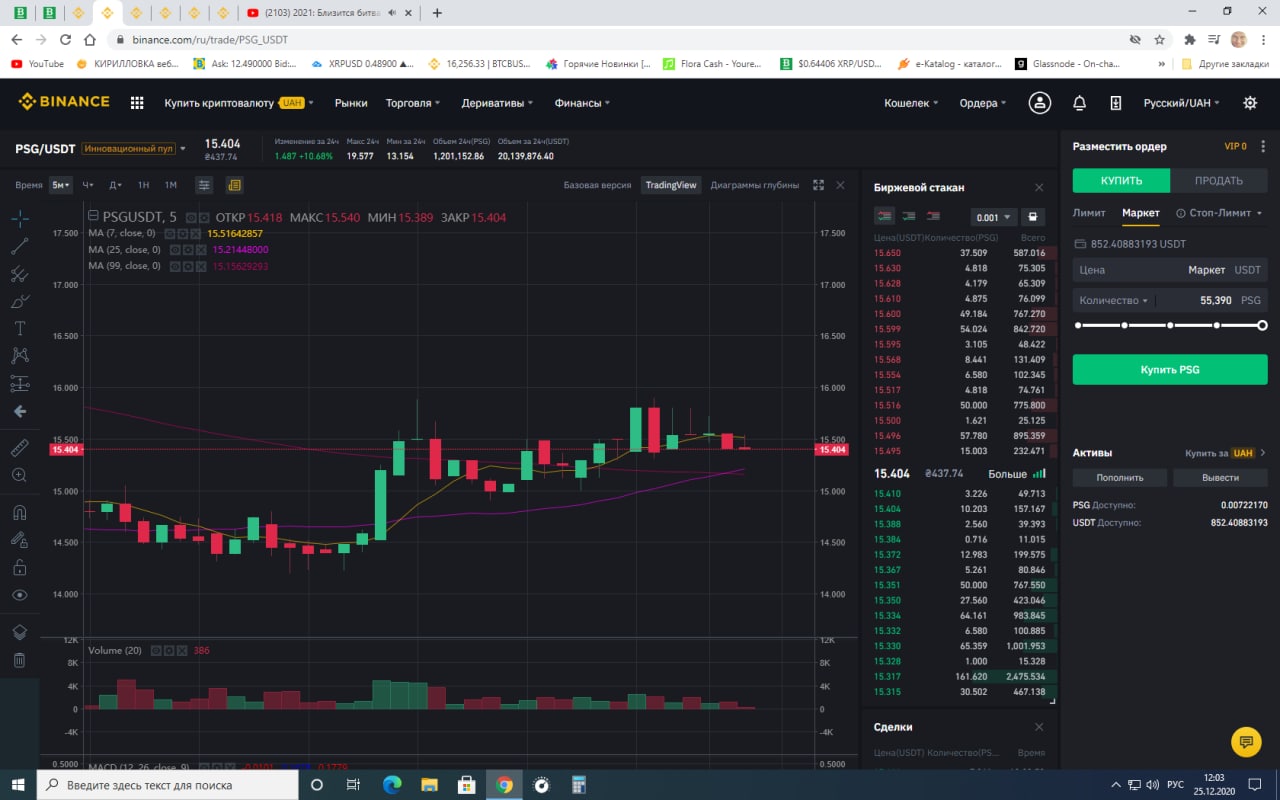This screenshot has height=800, width=1280.
Task: Select the patterns drawing tool
Action: coord(20,355)
